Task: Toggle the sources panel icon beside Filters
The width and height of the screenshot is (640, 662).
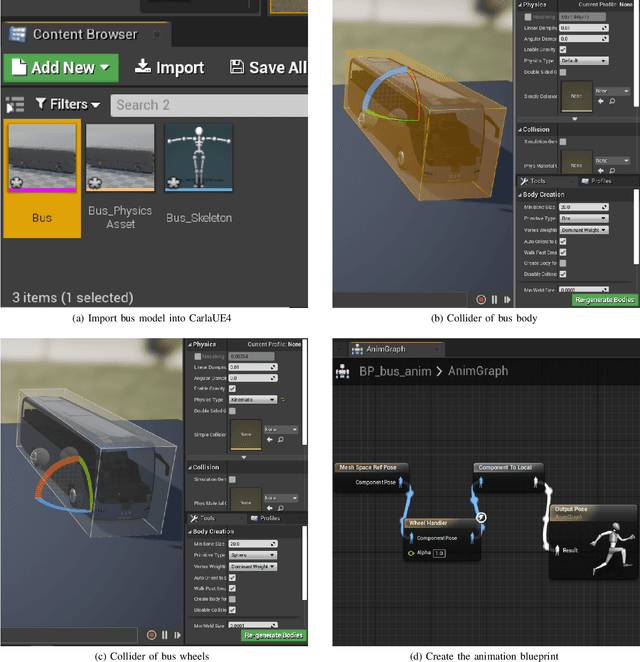Action: pyautogui.click(x=15, y=104)
